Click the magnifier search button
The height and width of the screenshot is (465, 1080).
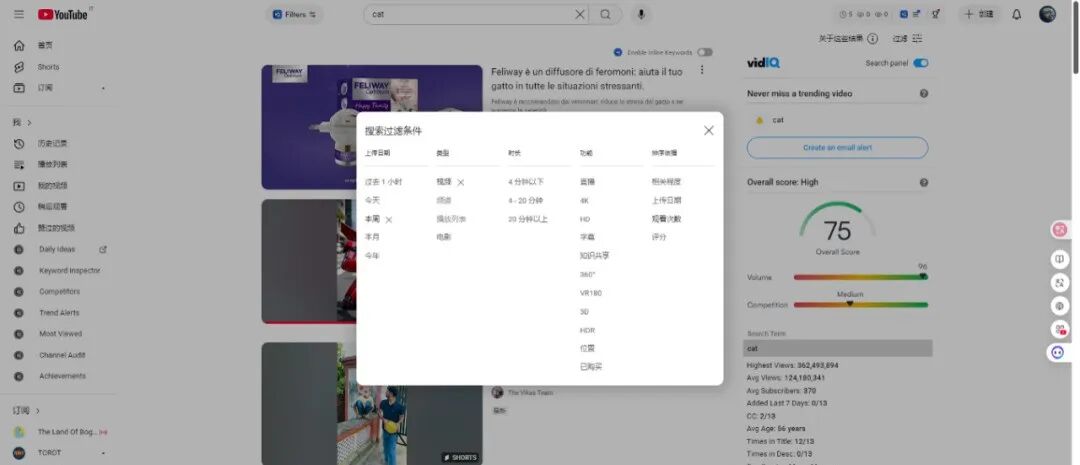[606, 14]
